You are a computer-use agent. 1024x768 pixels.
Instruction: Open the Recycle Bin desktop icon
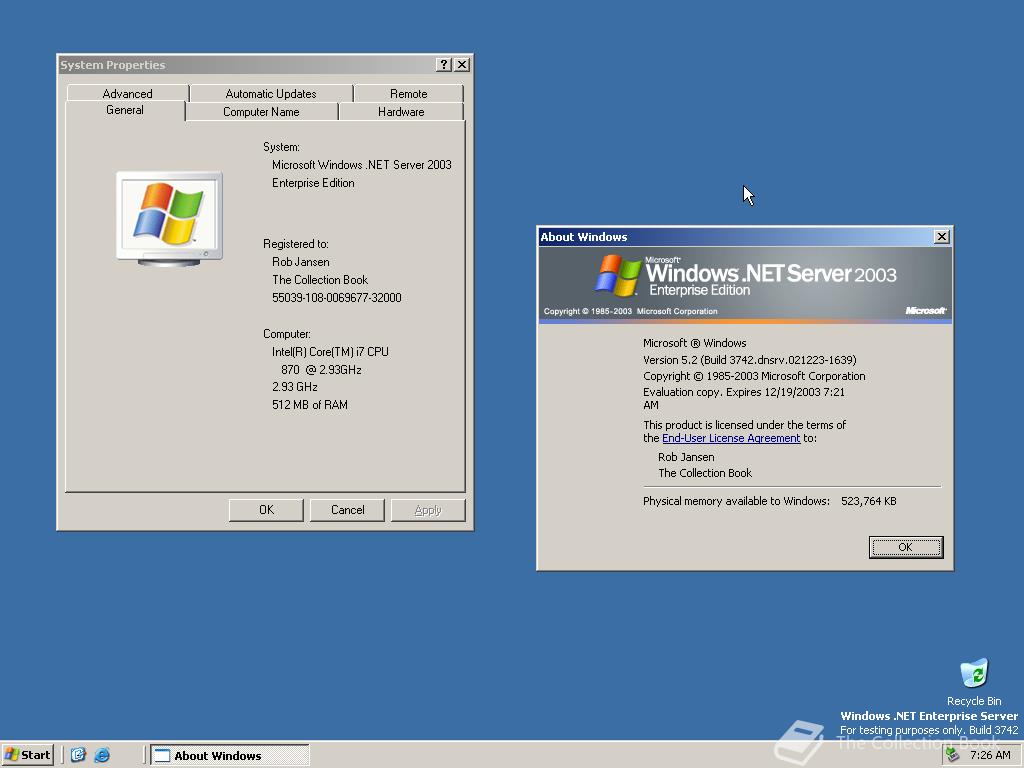974,682
